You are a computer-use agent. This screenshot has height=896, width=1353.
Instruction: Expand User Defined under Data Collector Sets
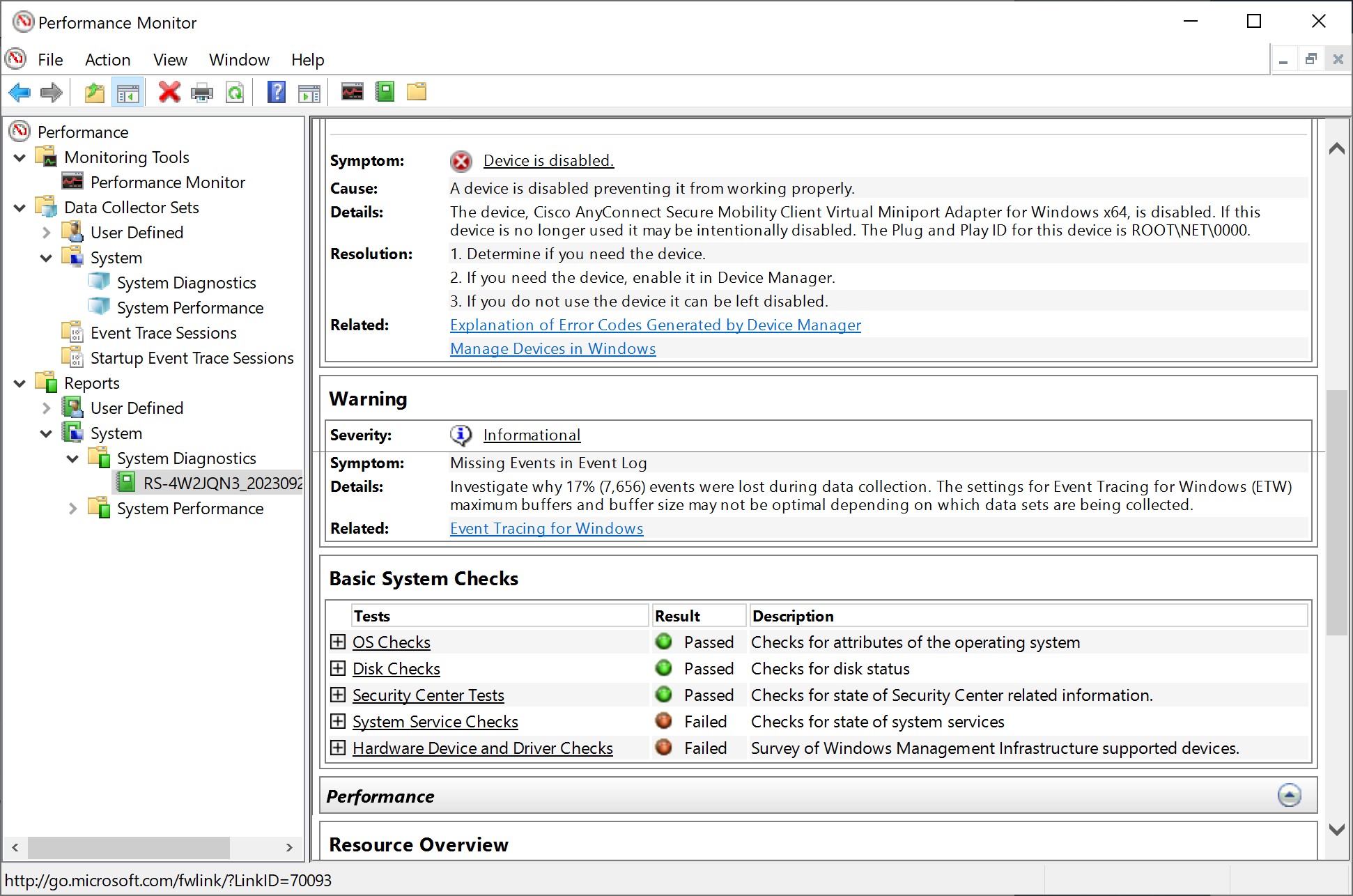pyautogui.click(x=47, y=233)
